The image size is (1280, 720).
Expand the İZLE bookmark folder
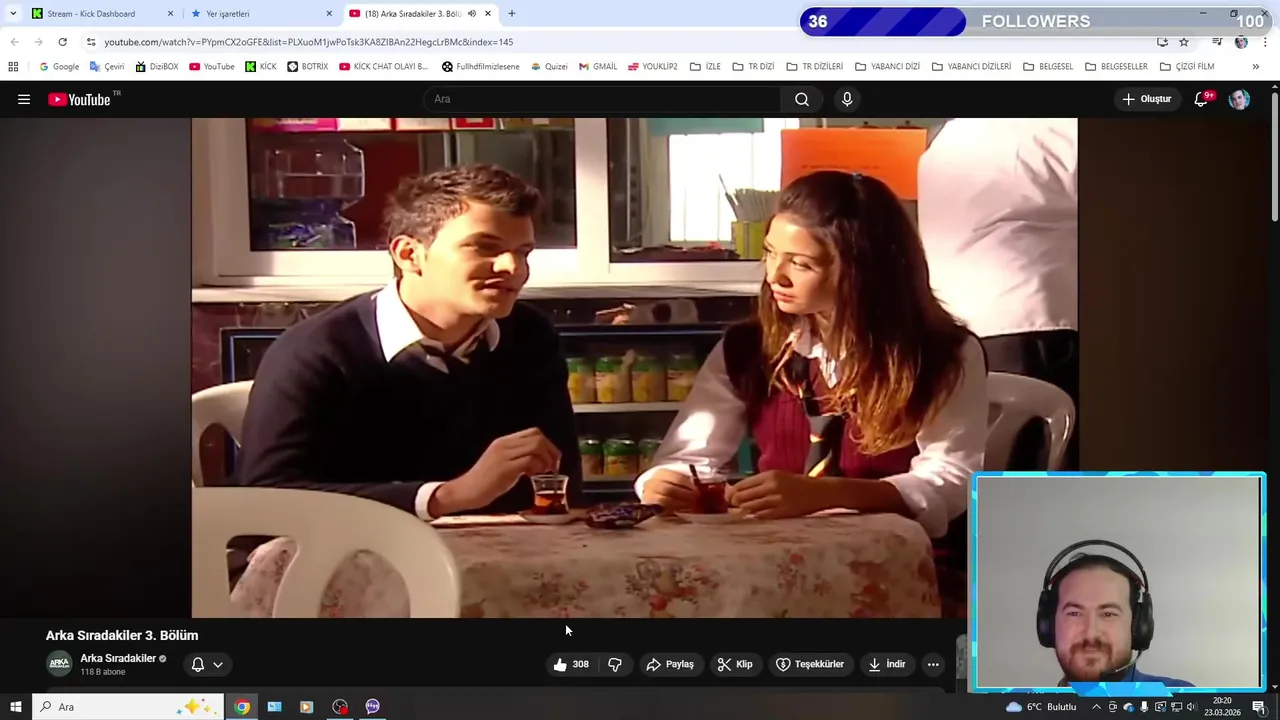pos(705,67)
